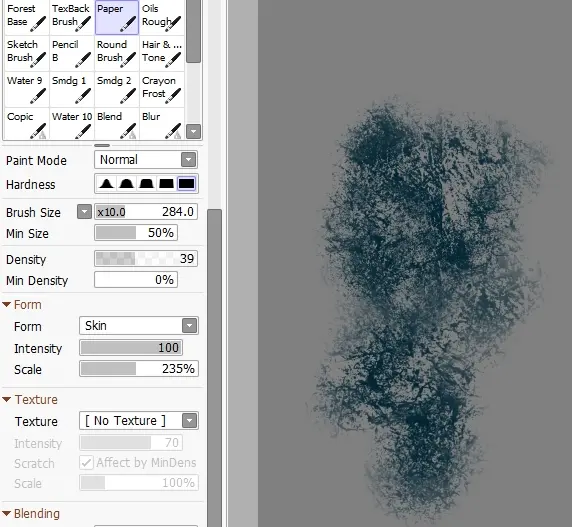
Task: Choose the third hardness shape
Action: [146, 183]
